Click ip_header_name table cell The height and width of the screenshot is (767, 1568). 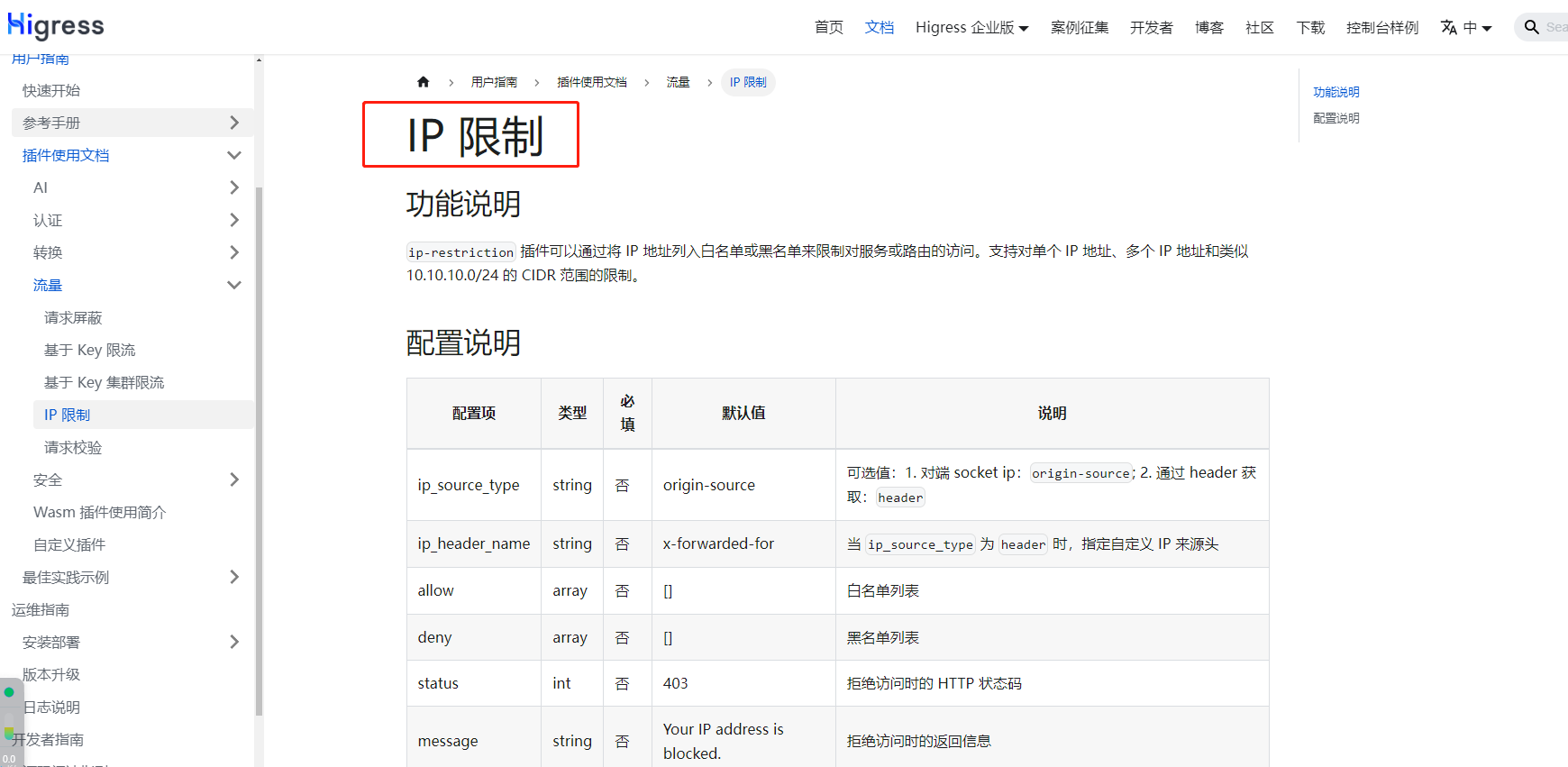[x=474, y=543]
